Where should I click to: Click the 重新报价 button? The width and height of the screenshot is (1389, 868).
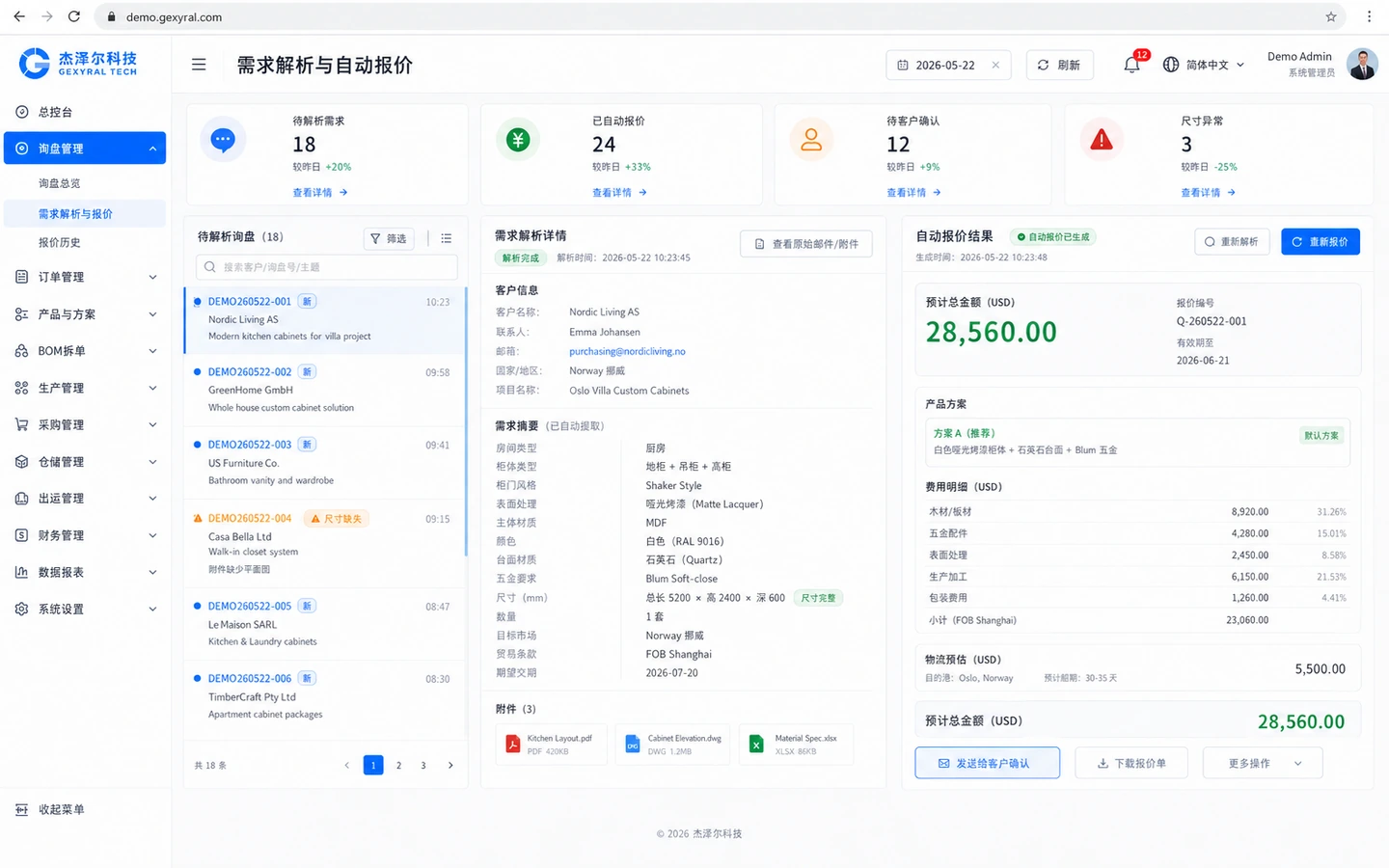(1321, 242)
